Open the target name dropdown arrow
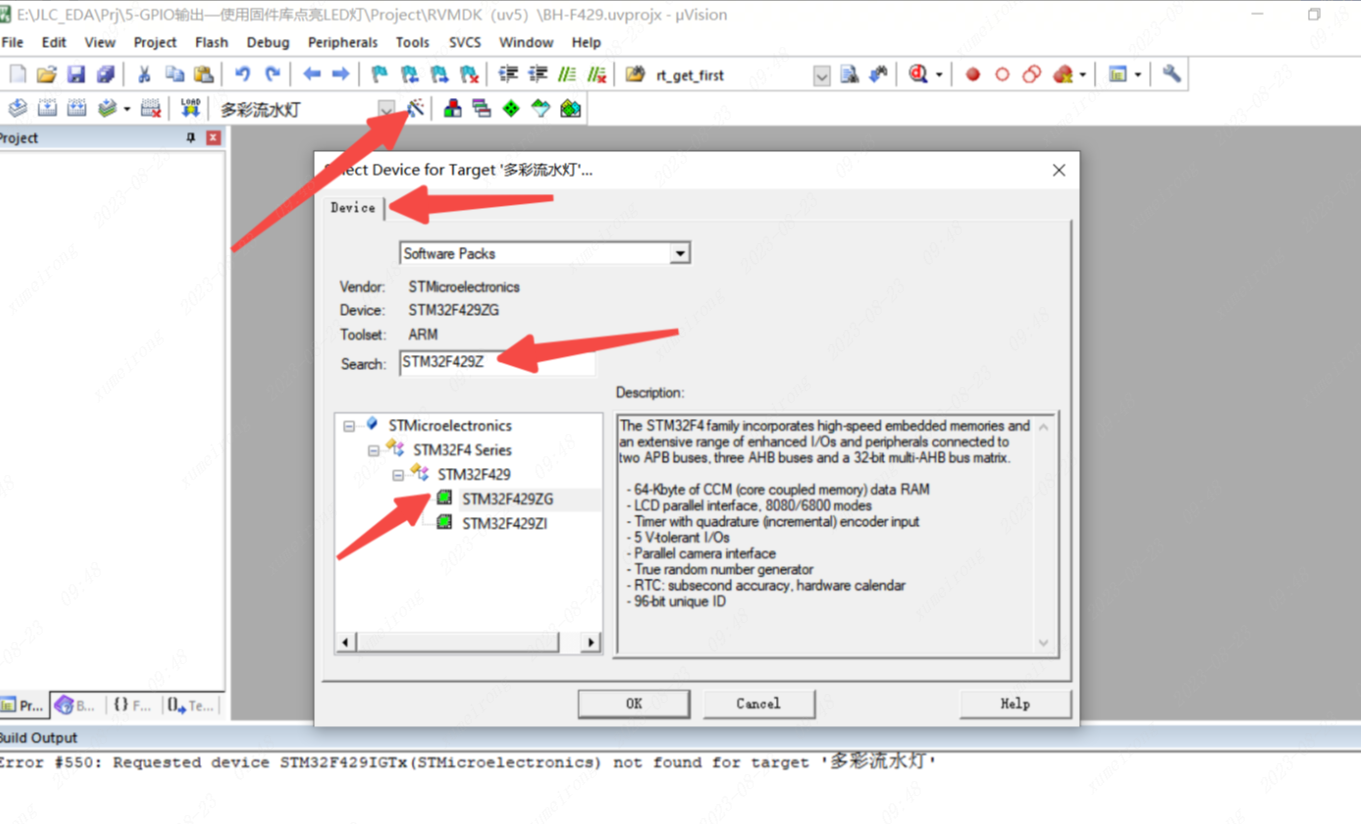 point(386,109)
